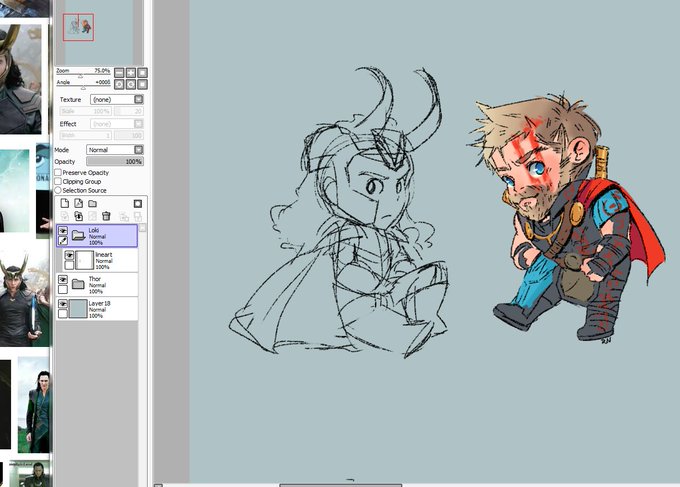Hide the Thor layer set
680x487 pixels.
pos(63,280)
